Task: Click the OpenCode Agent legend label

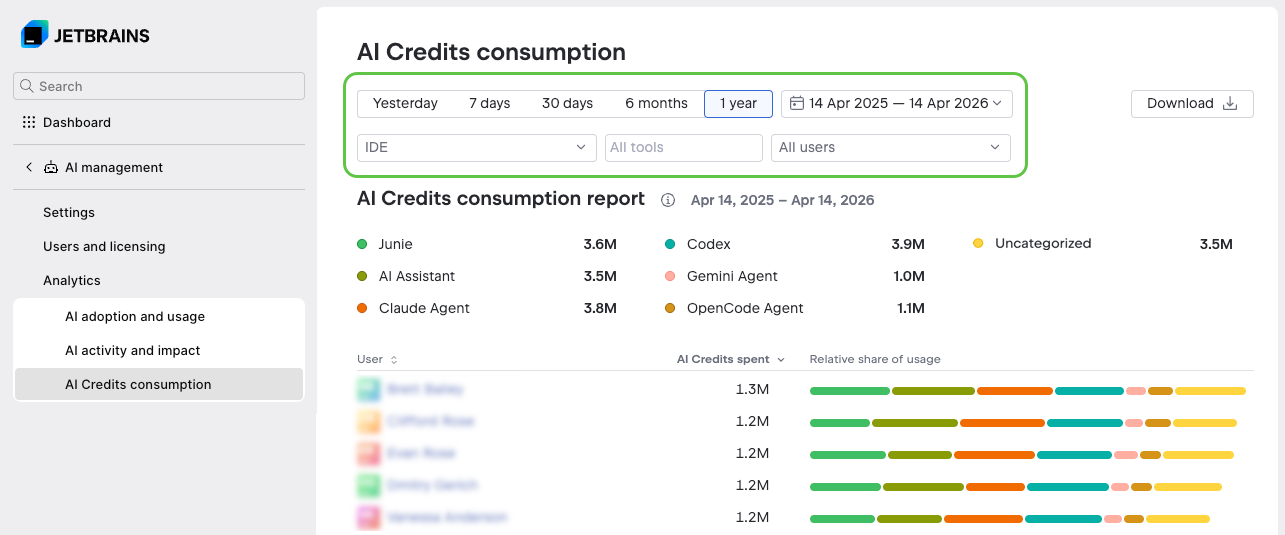Action: 745,308
